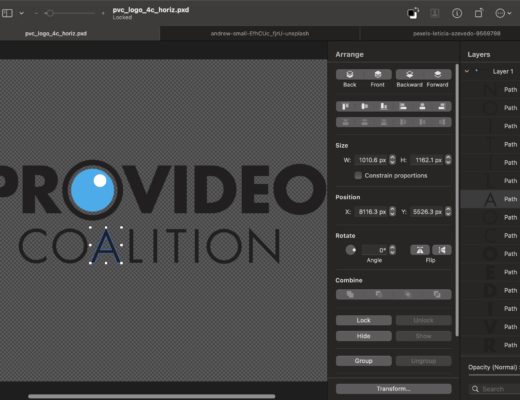This screenshot has width=520, height=400.
Task: Click the Flip button with horizontal mirror line
Action: (420, 250)
